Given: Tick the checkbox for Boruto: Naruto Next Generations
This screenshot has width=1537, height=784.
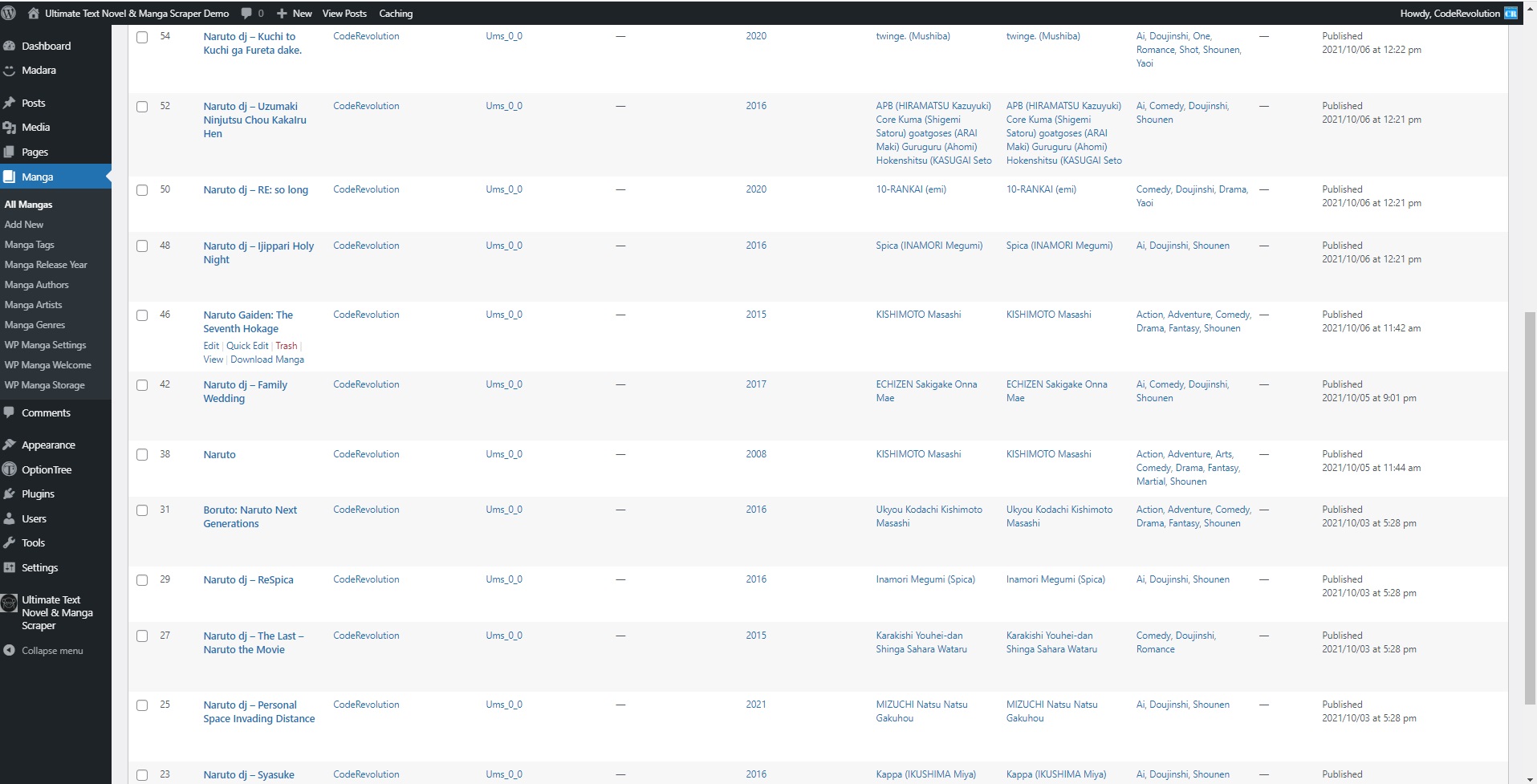Looking at the screenshot, I should point(142,510).
